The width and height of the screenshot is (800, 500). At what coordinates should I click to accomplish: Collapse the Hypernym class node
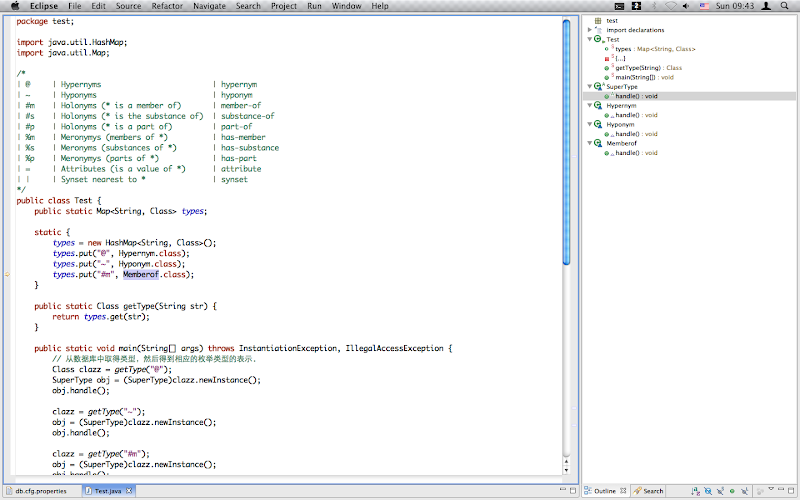click(590, 106)
